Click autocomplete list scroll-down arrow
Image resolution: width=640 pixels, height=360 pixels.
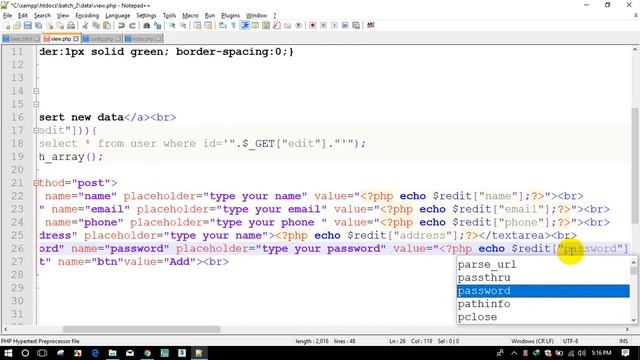[633, 320]
